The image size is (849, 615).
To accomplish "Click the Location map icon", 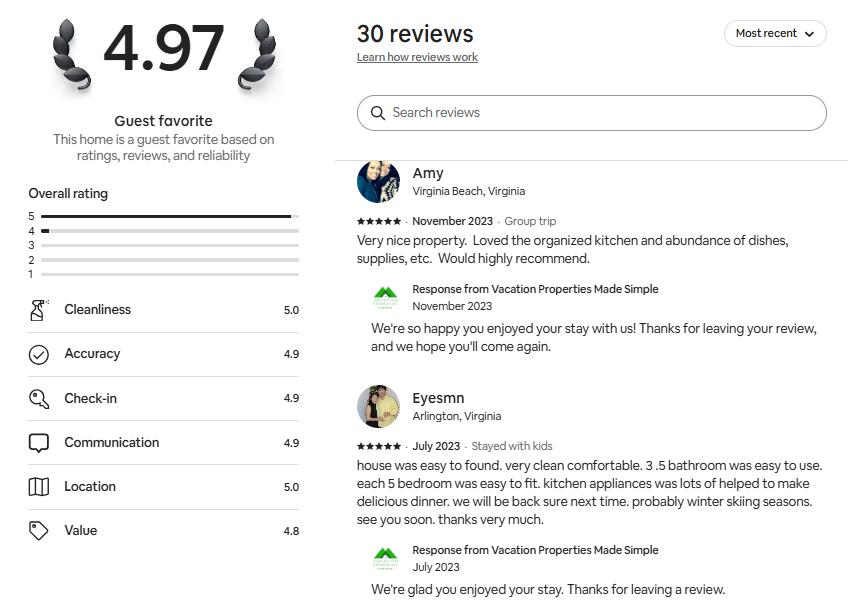I will point(39,487).
